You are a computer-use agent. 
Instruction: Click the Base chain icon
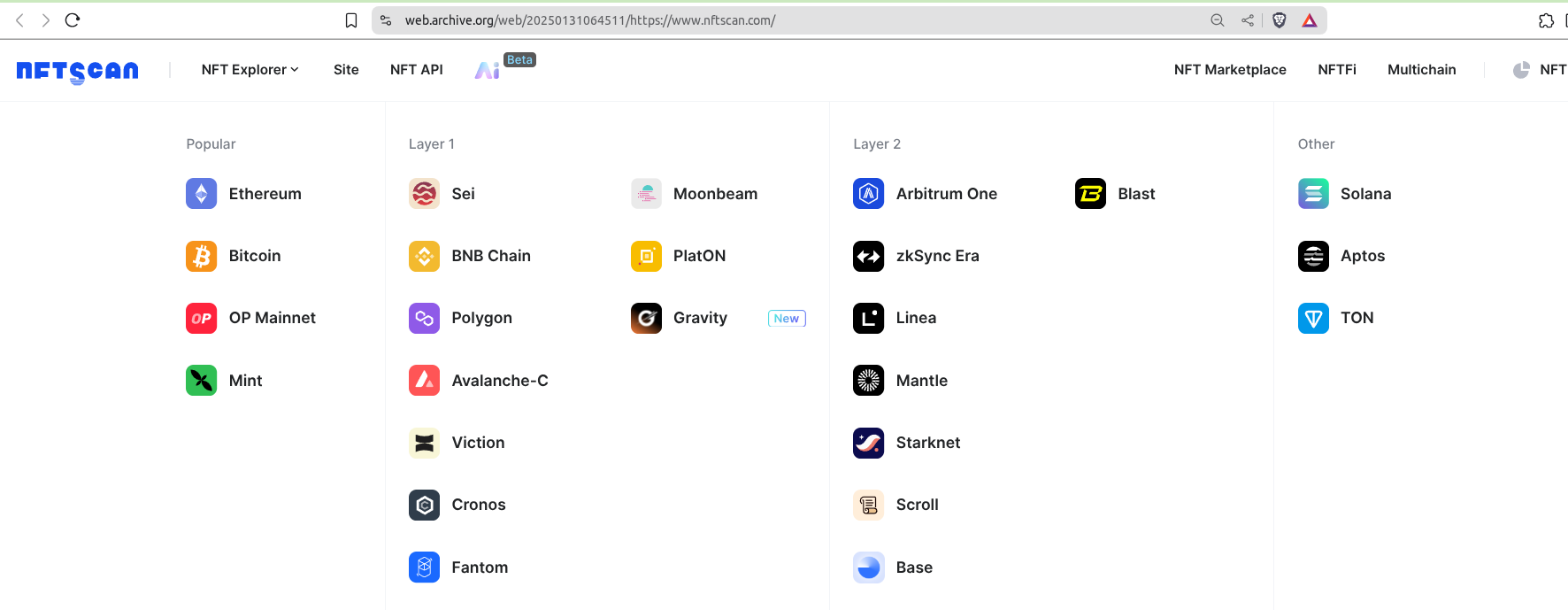[x=868, y=568]
